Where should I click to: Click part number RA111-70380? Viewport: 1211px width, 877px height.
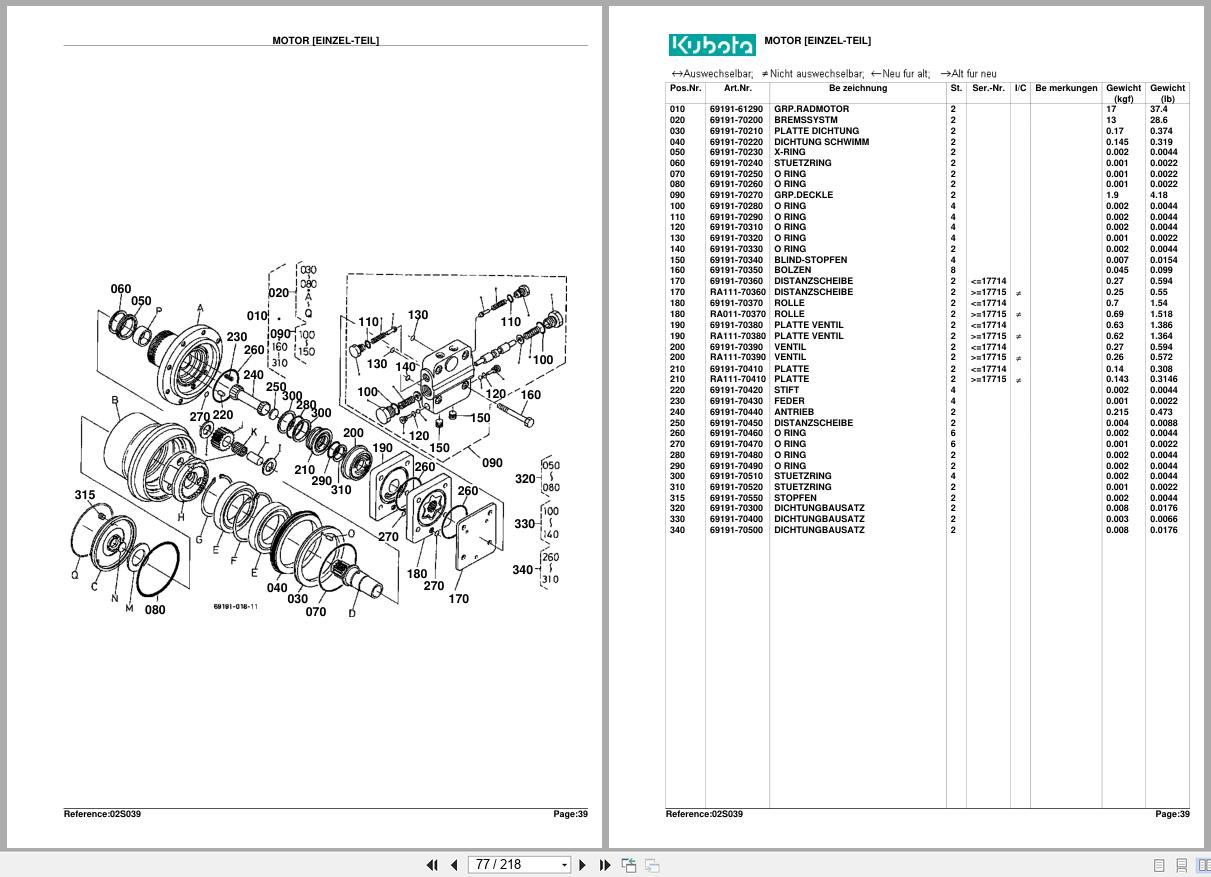[x=738, y=336]
